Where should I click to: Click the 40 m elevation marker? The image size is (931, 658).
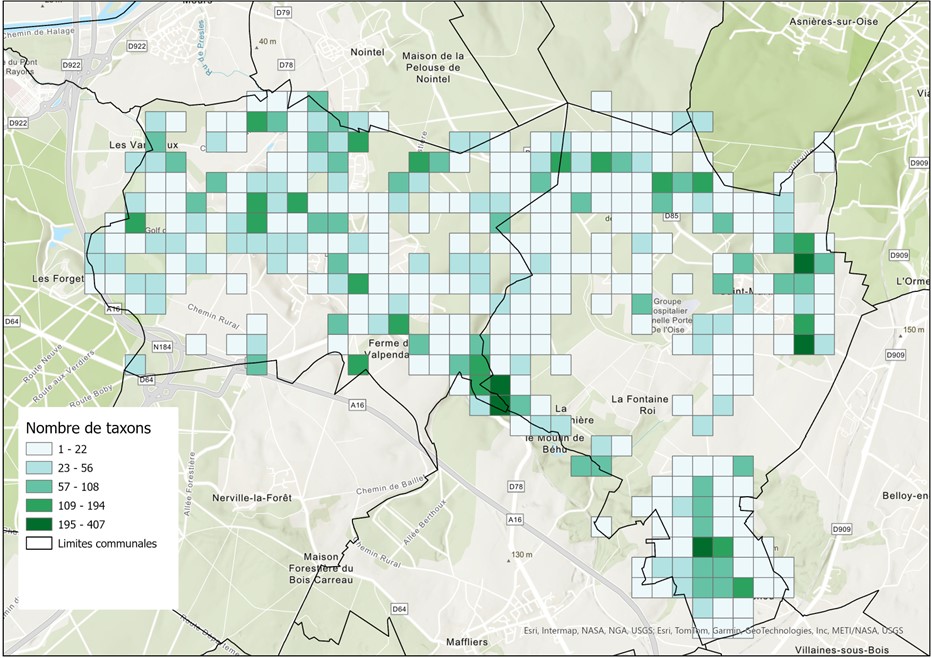[x=264, y=42]
